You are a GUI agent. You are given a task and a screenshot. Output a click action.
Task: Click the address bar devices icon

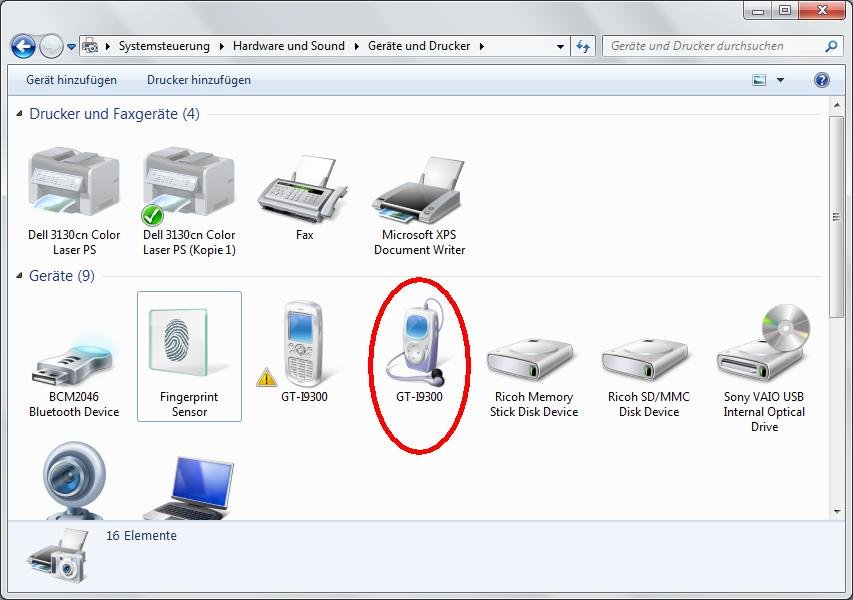tap(90, 46)
